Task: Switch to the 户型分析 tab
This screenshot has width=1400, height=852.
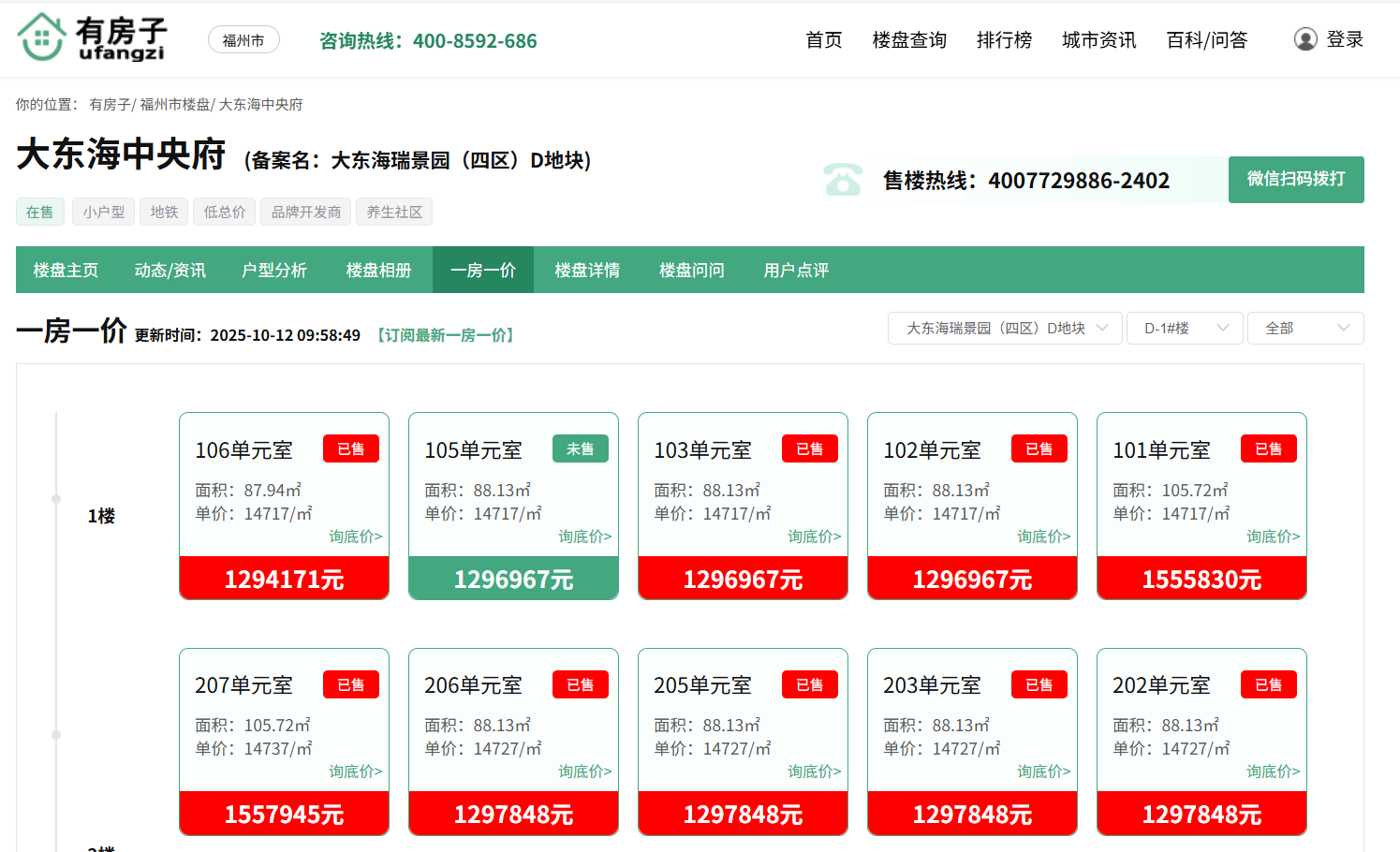Action: (x=274, y=271)
